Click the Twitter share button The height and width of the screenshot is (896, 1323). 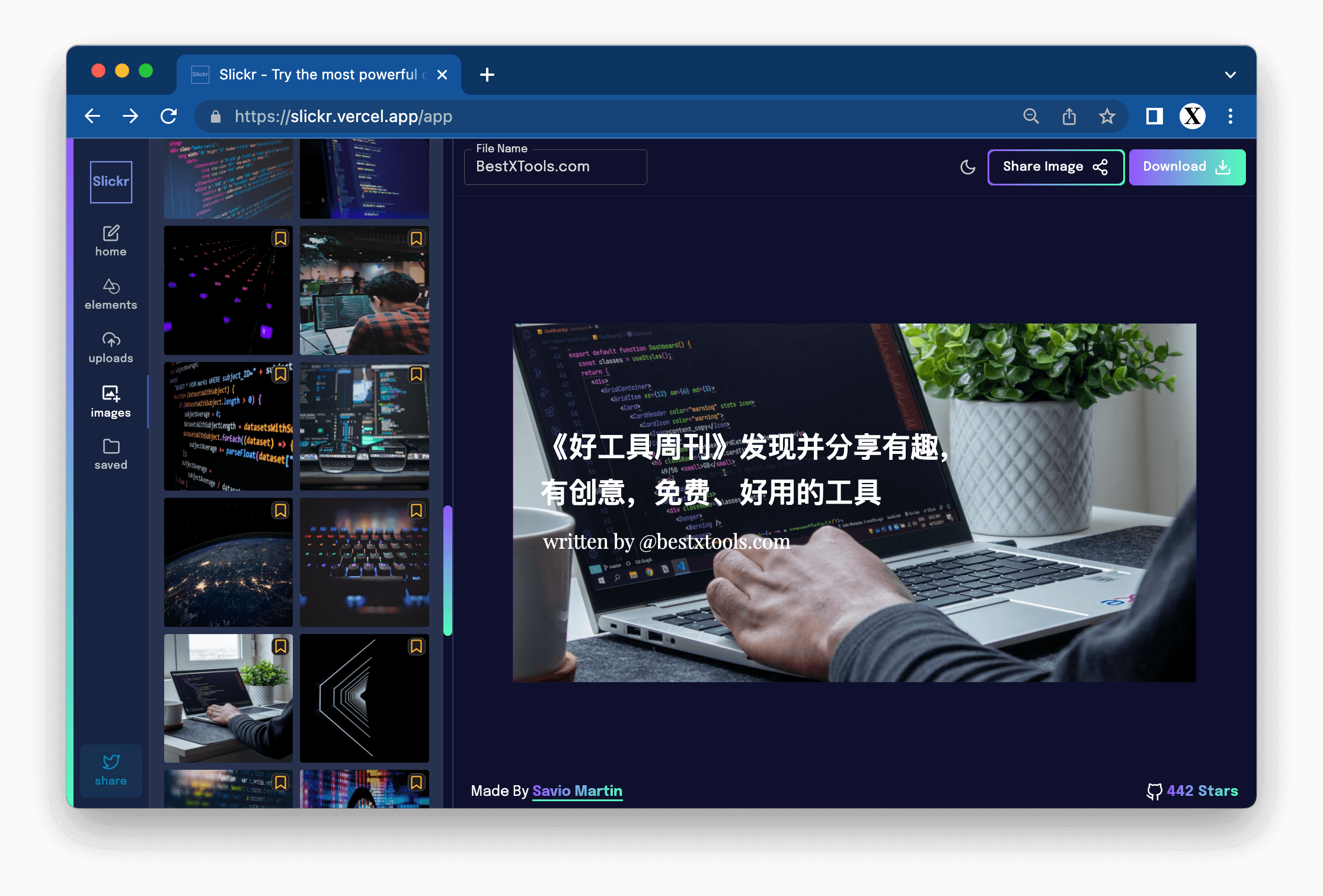[111, 770]
